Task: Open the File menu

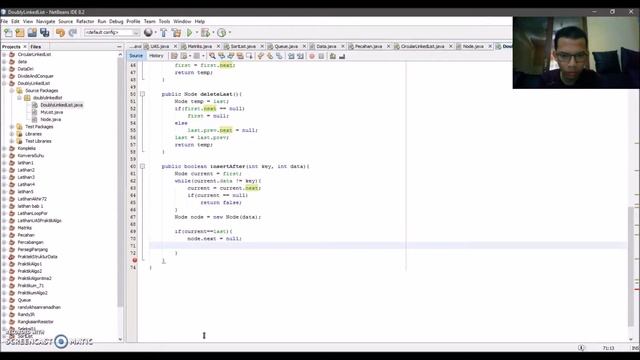Action: tap(4, 21)
